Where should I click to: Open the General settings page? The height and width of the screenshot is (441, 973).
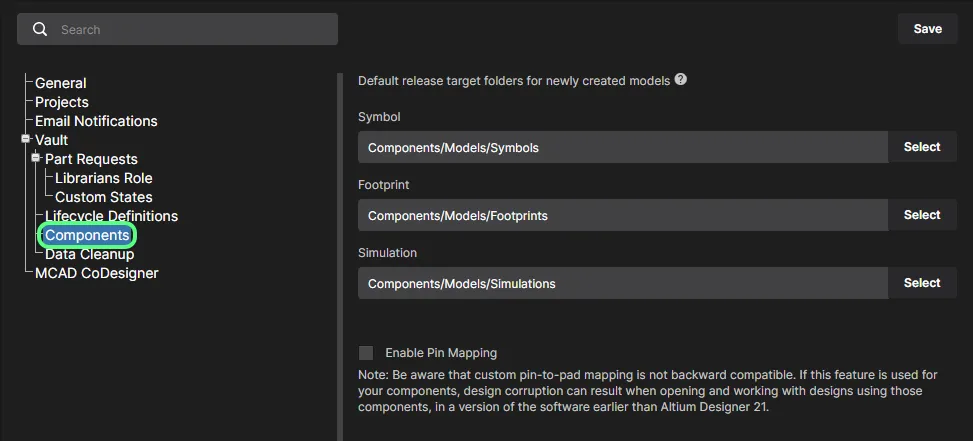click(x=61, y=83)
